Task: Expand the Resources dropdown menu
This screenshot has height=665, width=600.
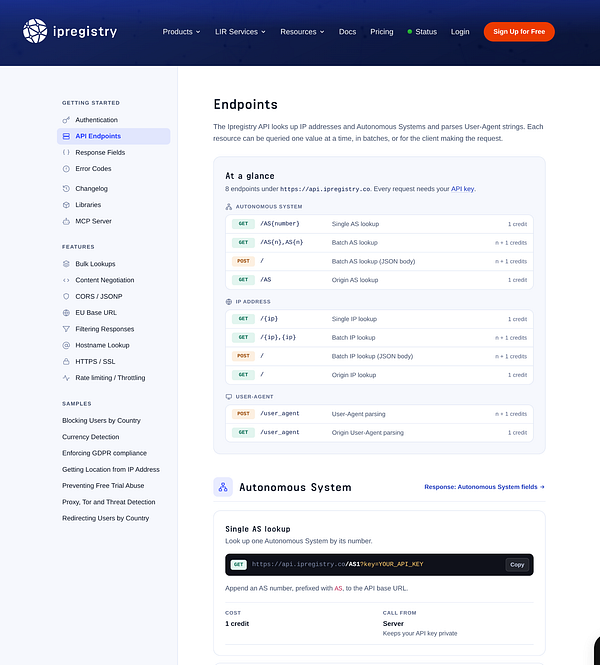Action: 302,32
